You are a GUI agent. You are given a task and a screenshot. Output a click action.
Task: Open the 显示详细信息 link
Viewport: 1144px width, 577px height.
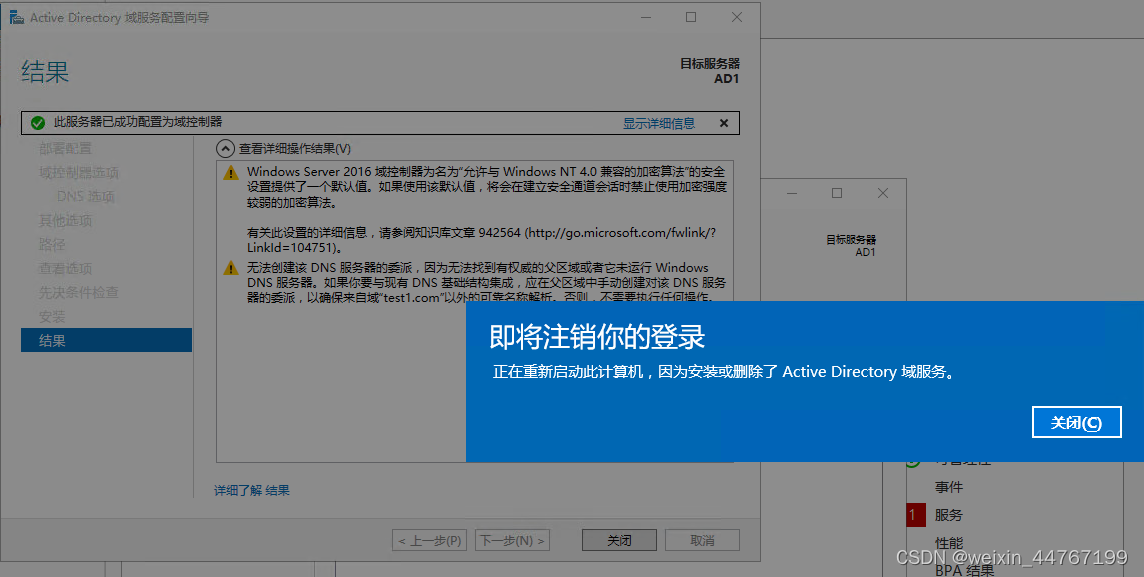pos(658,123)
